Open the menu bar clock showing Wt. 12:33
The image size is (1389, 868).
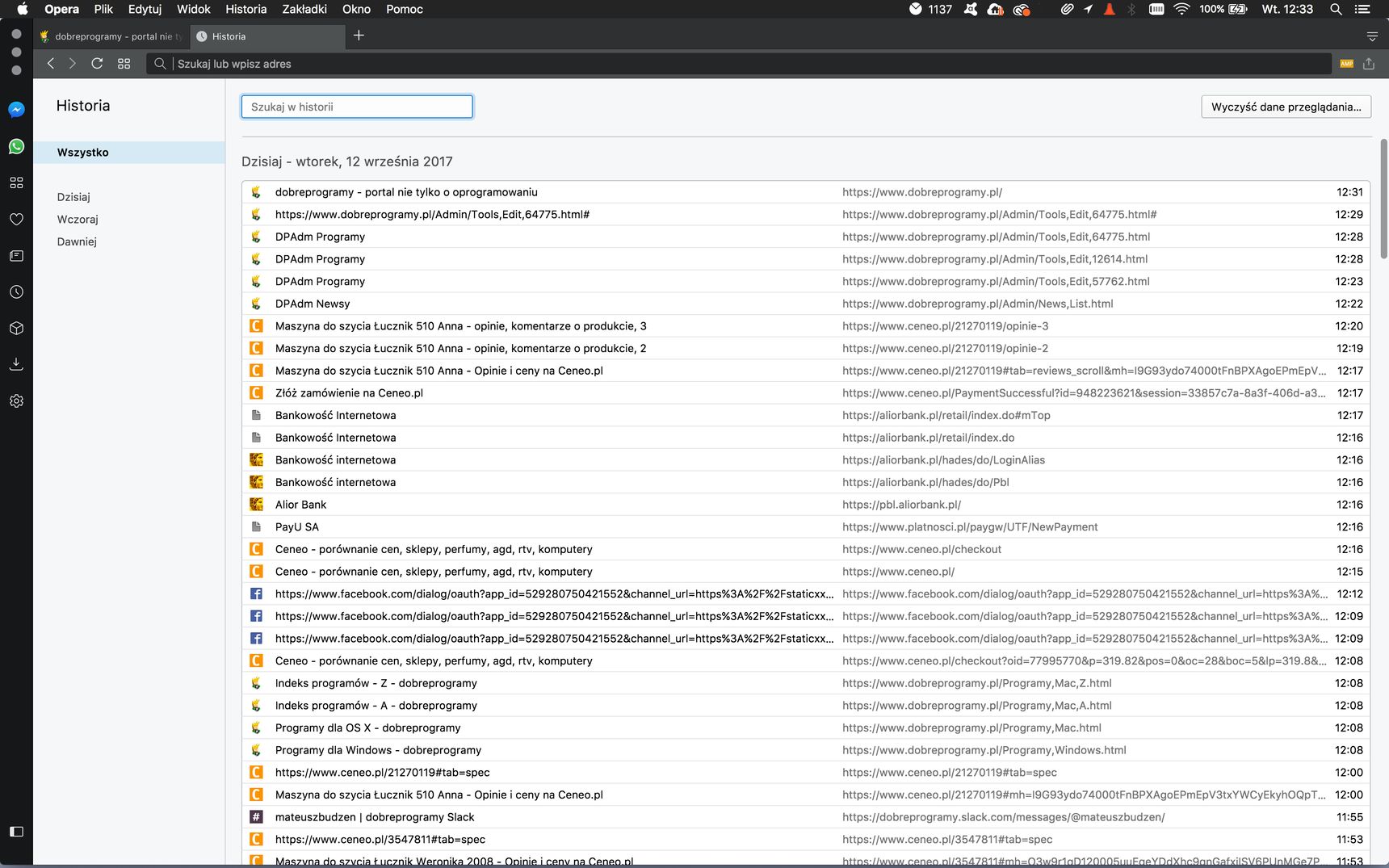pos(1287,9)
